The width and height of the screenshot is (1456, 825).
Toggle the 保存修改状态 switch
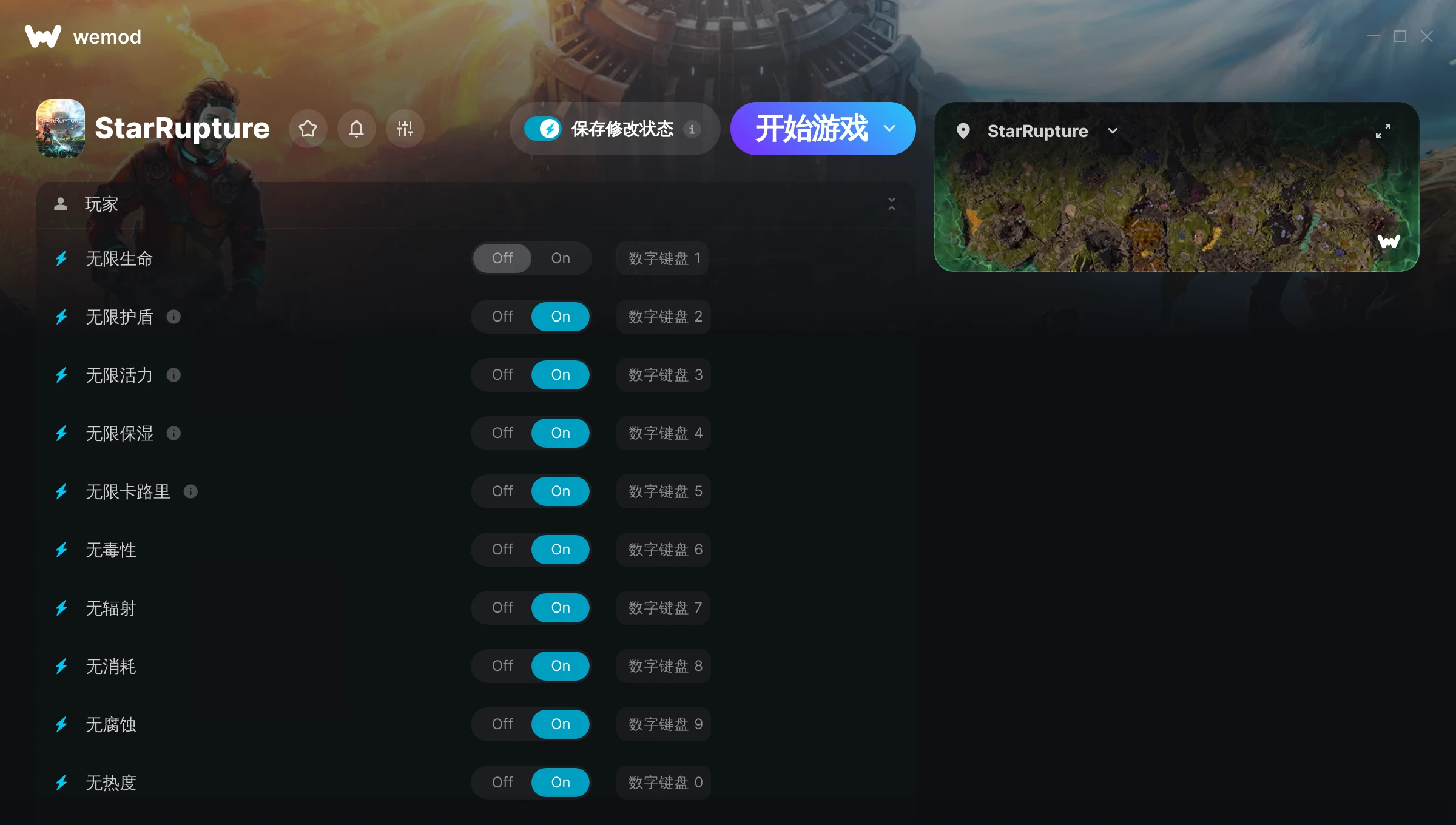pos(543,129)
